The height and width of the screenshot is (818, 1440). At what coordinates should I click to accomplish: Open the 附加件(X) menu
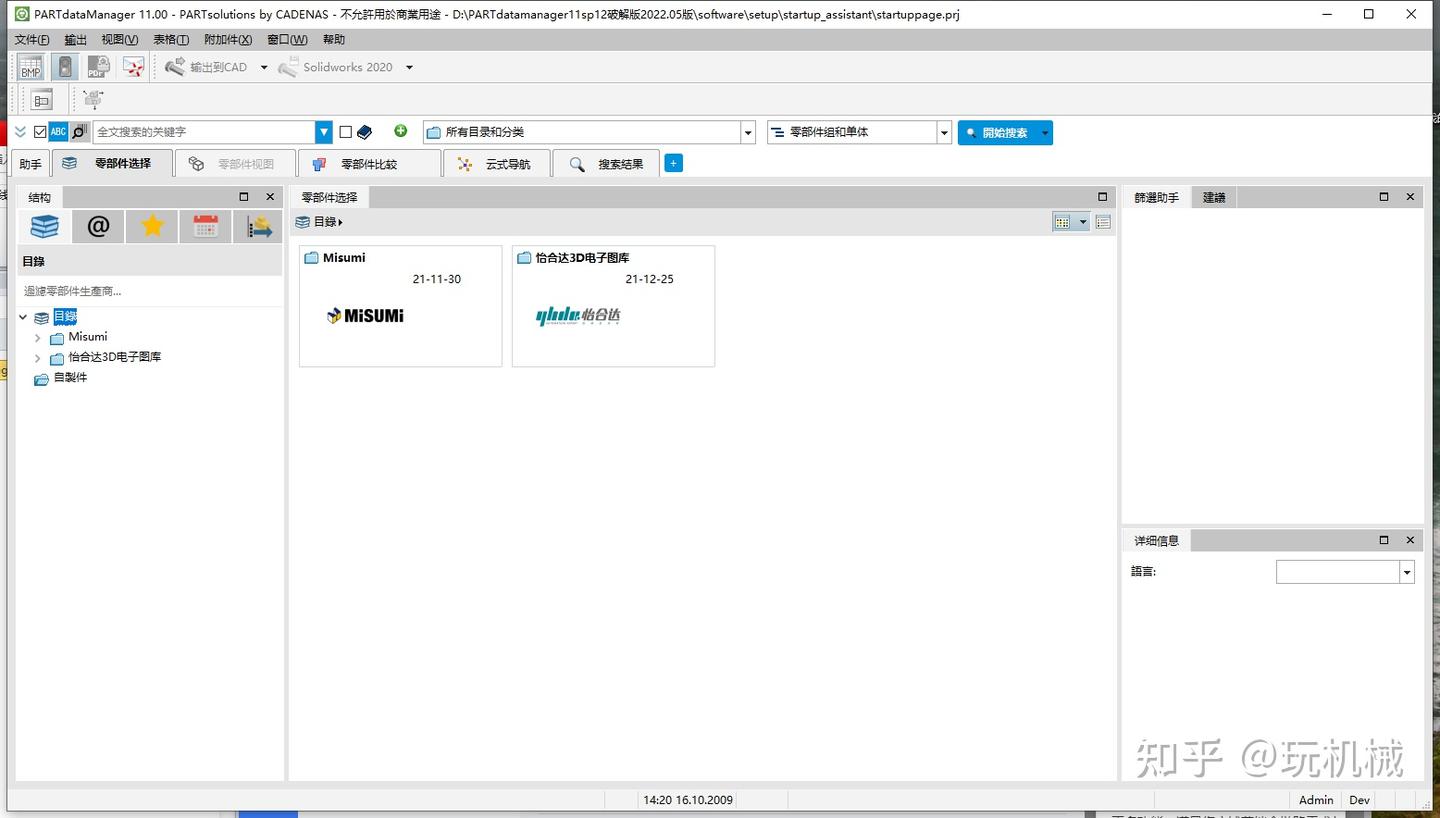tap(228, 40)
